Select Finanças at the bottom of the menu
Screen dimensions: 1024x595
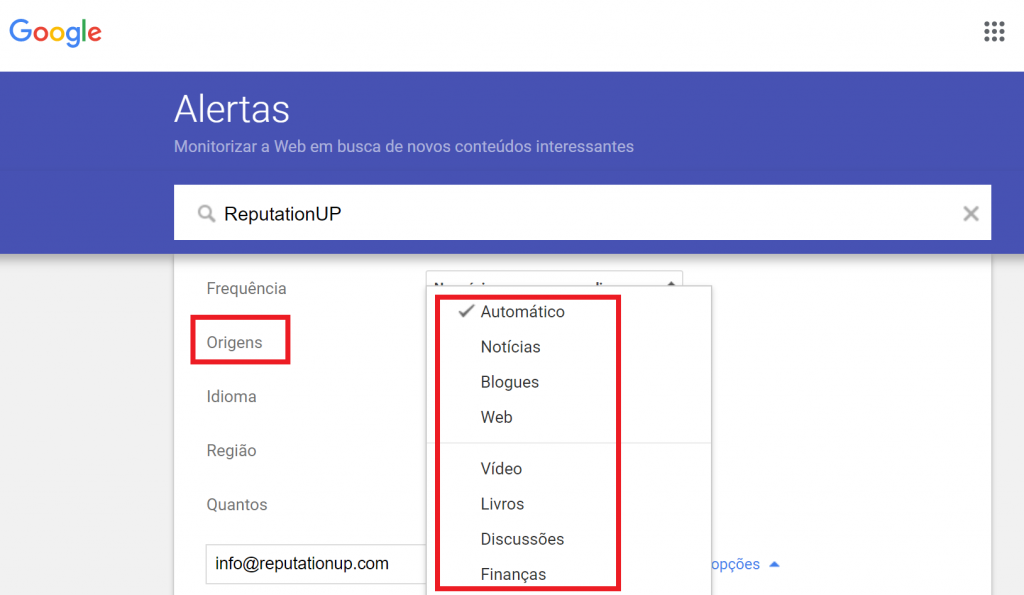pos(515,573)
